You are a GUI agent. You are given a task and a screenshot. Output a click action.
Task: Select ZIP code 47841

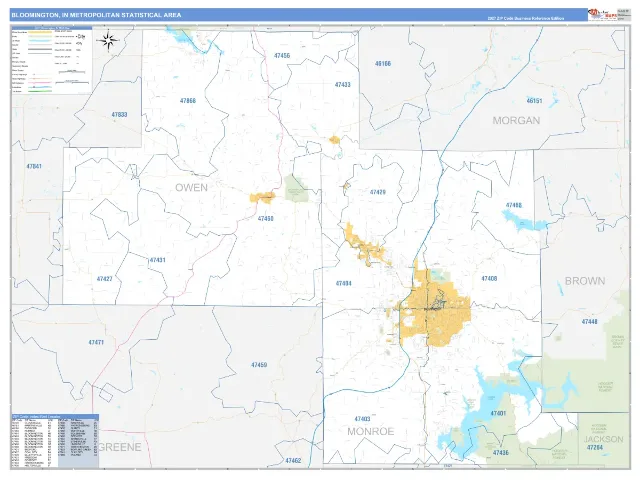pos(34,166)
